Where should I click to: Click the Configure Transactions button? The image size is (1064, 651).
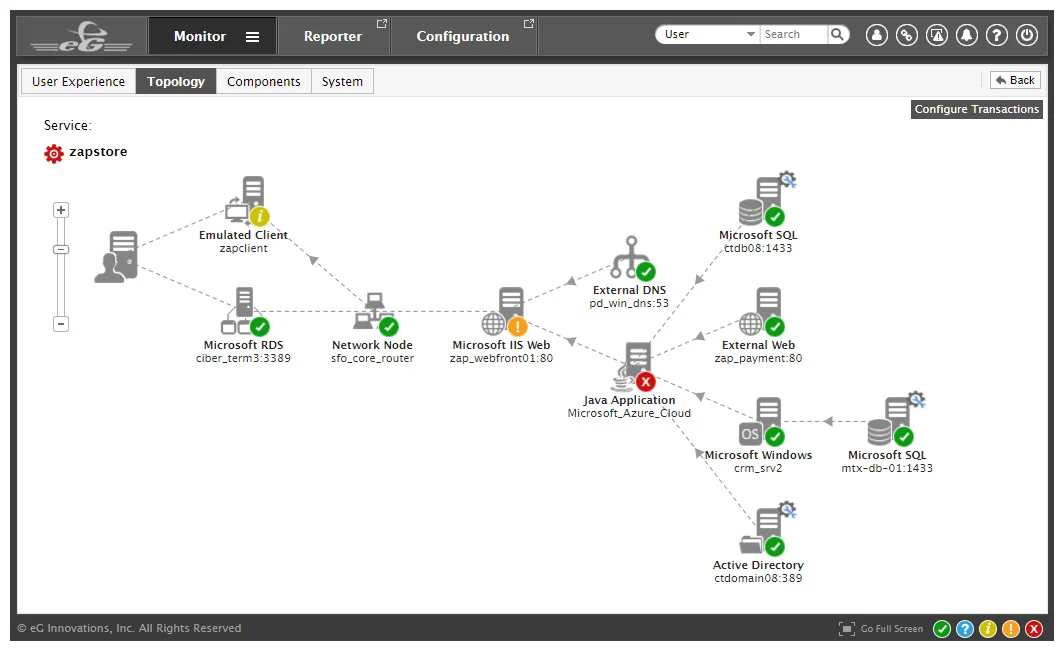(x=976, y=109)
